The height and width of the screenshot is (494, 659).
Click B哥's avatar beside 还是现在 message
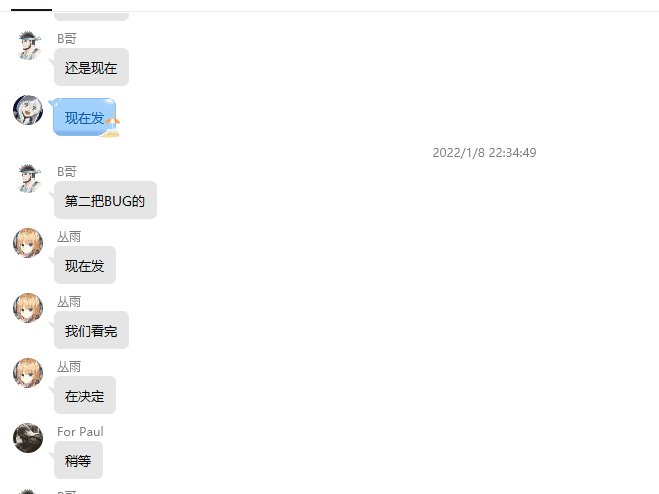(x=29, y=45)
